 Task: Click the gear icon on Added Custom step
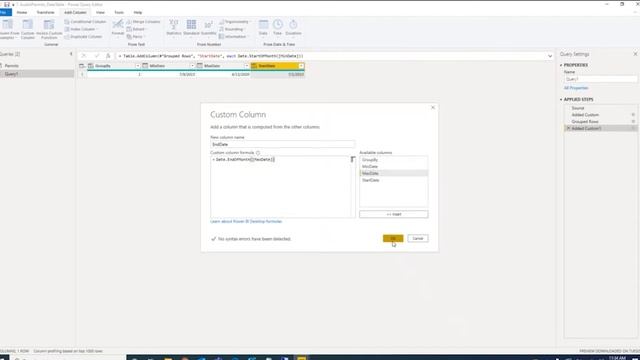pos(633,115)
